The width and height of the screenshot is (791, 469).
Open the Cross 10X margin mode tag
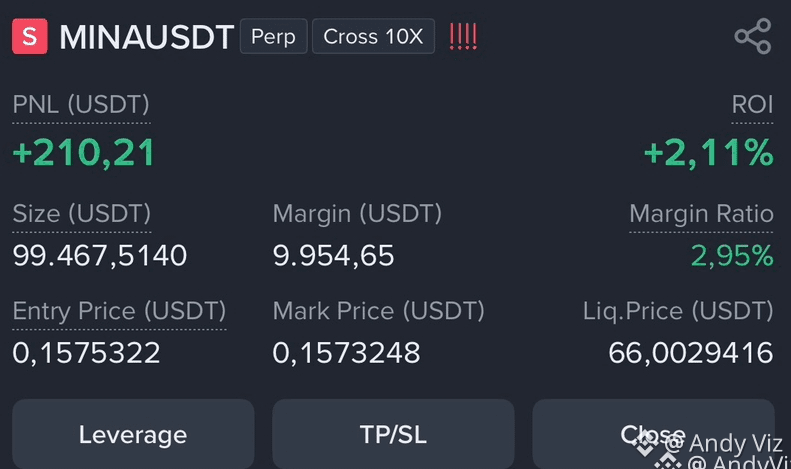coord(373,36)
